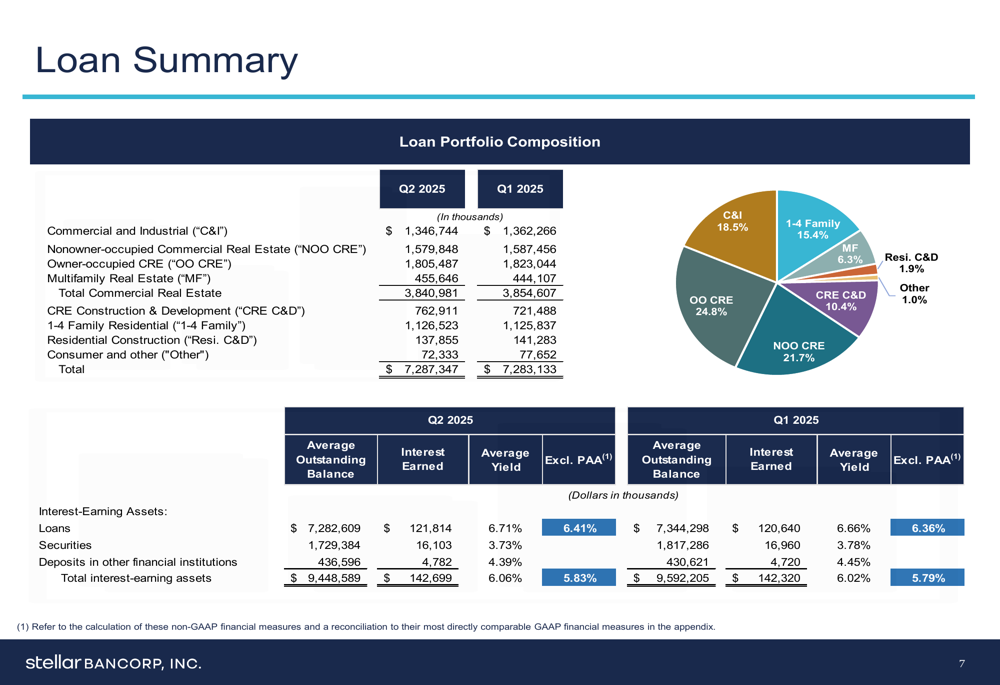Click the highlighted 5.83% Excl. PAA cell

[x=579, y=578]
